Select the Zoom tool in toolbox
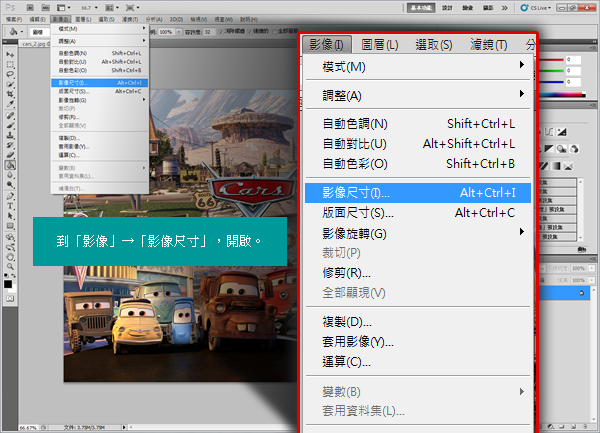Viewport: 600px width, 433px height. pyautogui.click(x=10, y=267)
